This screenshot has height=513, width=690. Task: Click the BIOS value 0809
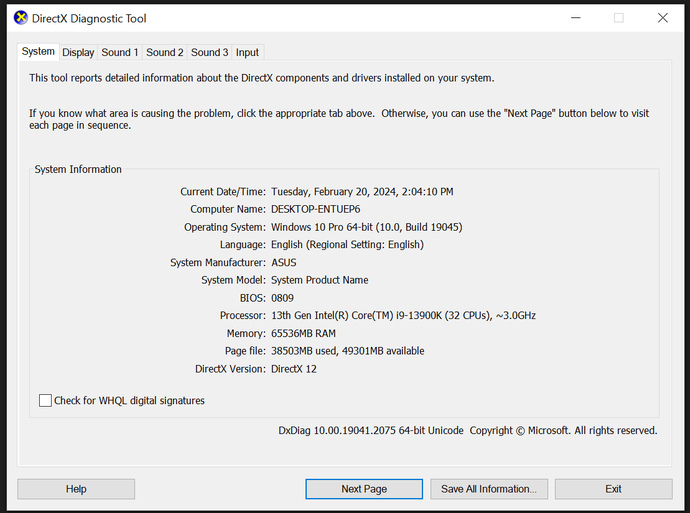(x=283, y=298)
